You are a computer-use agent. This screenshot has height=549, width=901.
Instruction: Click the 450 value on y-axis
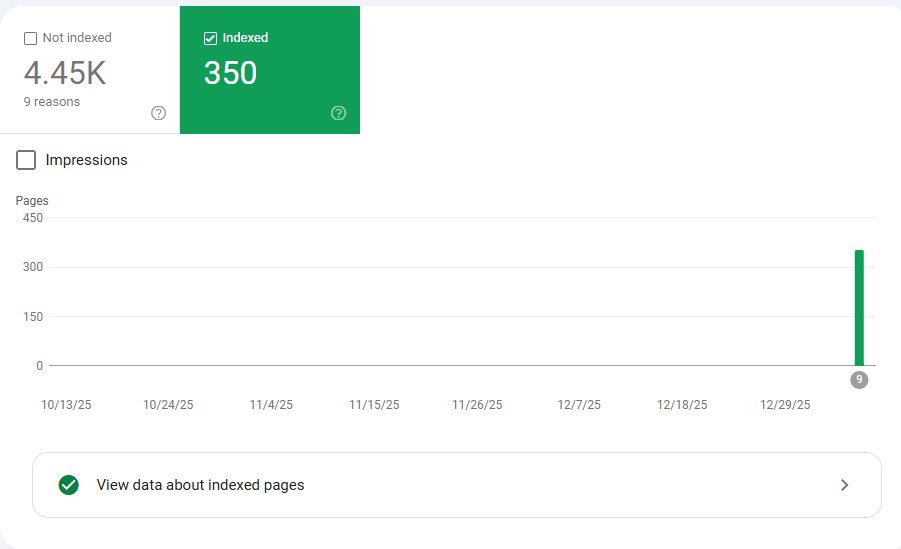tap(32, 218)
